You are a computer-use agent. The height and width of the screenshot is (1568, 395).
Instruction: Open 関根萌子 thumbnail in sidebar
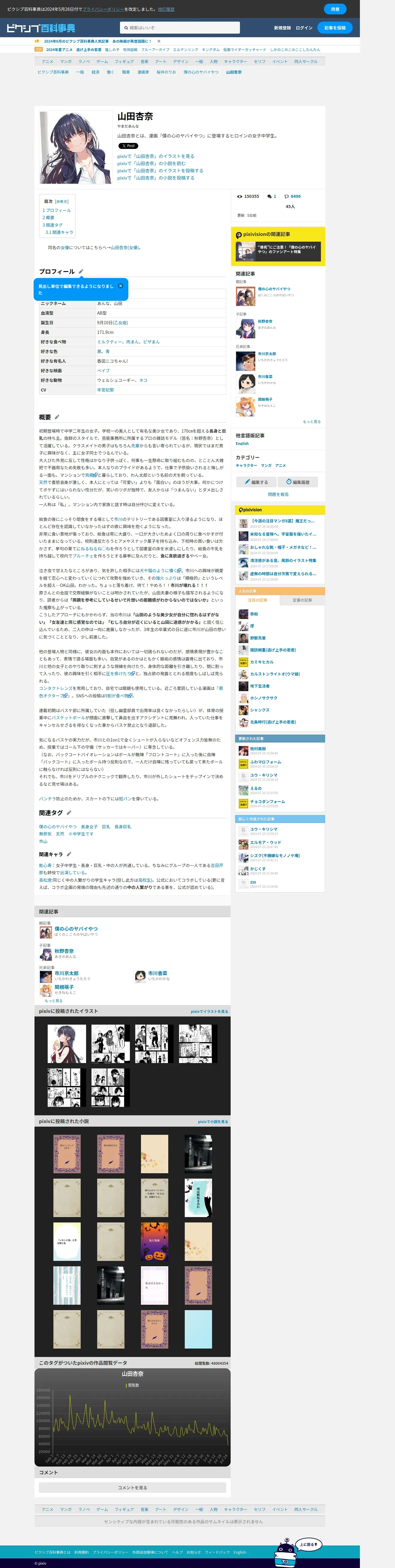(246, 406)
